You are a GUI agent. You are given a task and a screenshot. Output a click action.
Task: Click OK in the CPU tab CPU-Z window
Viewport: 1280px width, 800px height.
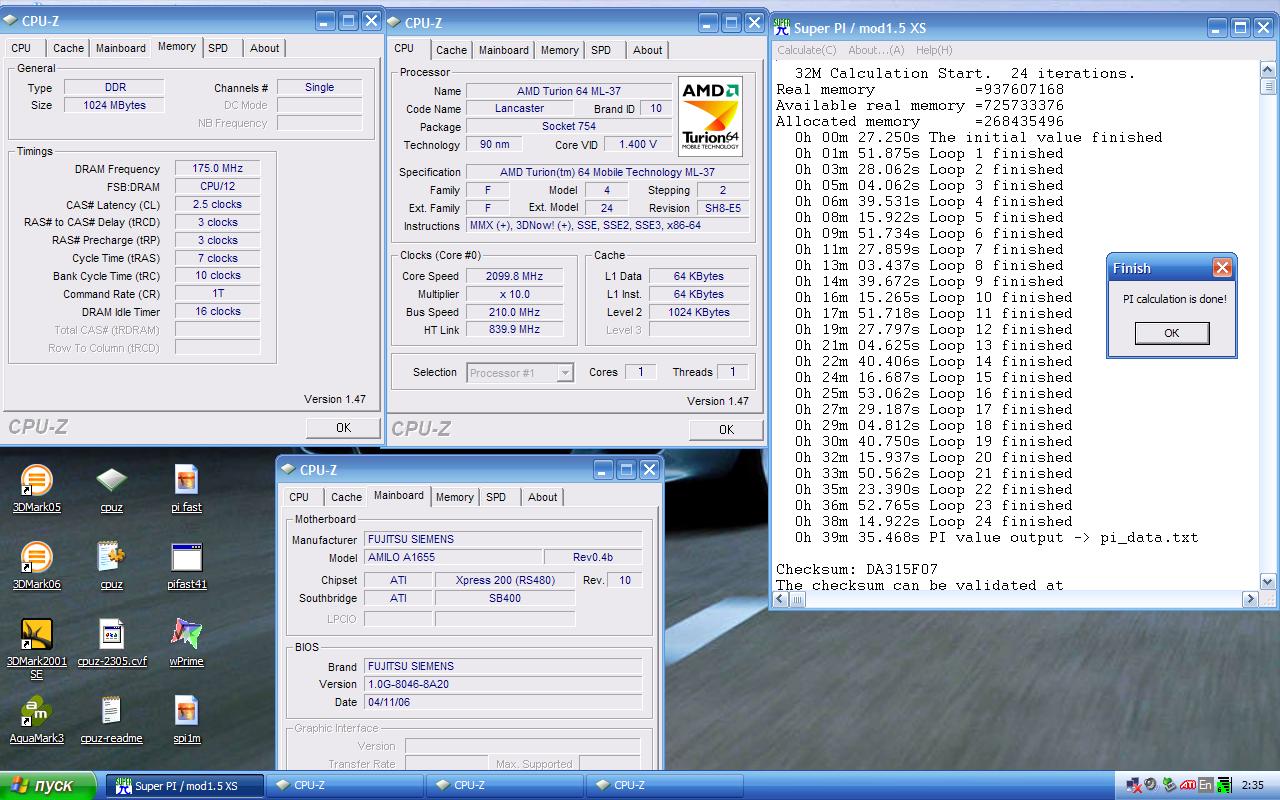click(726, 429)
